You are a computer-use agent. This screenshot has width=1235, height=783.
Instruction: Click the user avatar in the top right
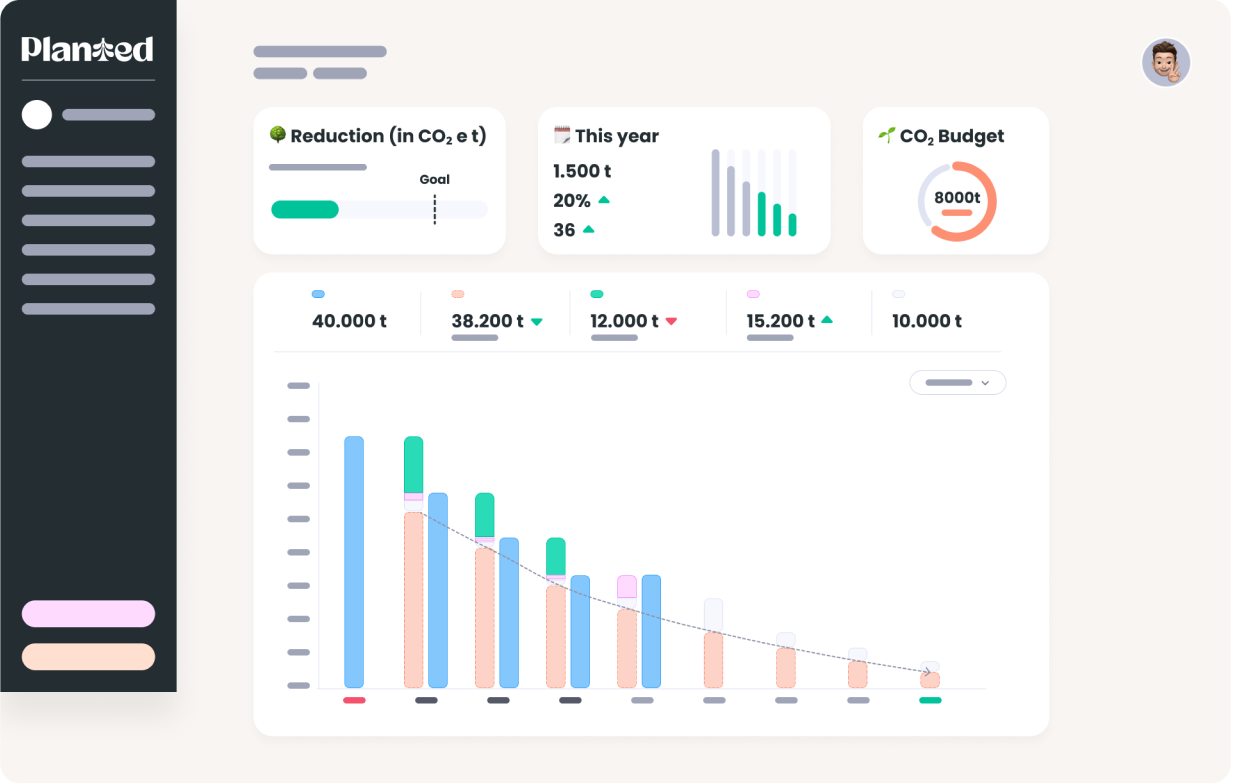tap(1167, 62)
